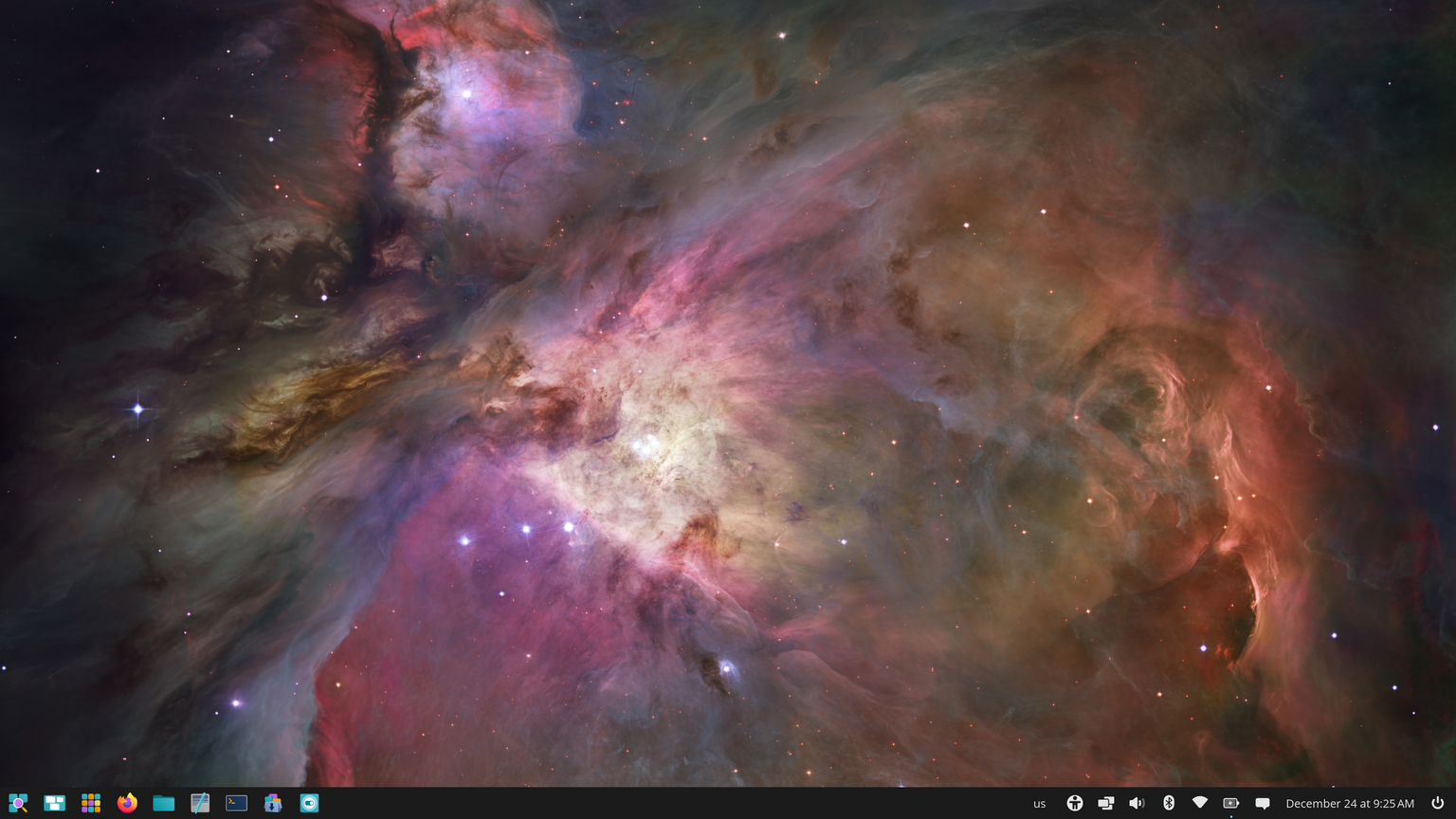Open the application dashboard grid icon
1456x819 pixels.
(90, 803)
